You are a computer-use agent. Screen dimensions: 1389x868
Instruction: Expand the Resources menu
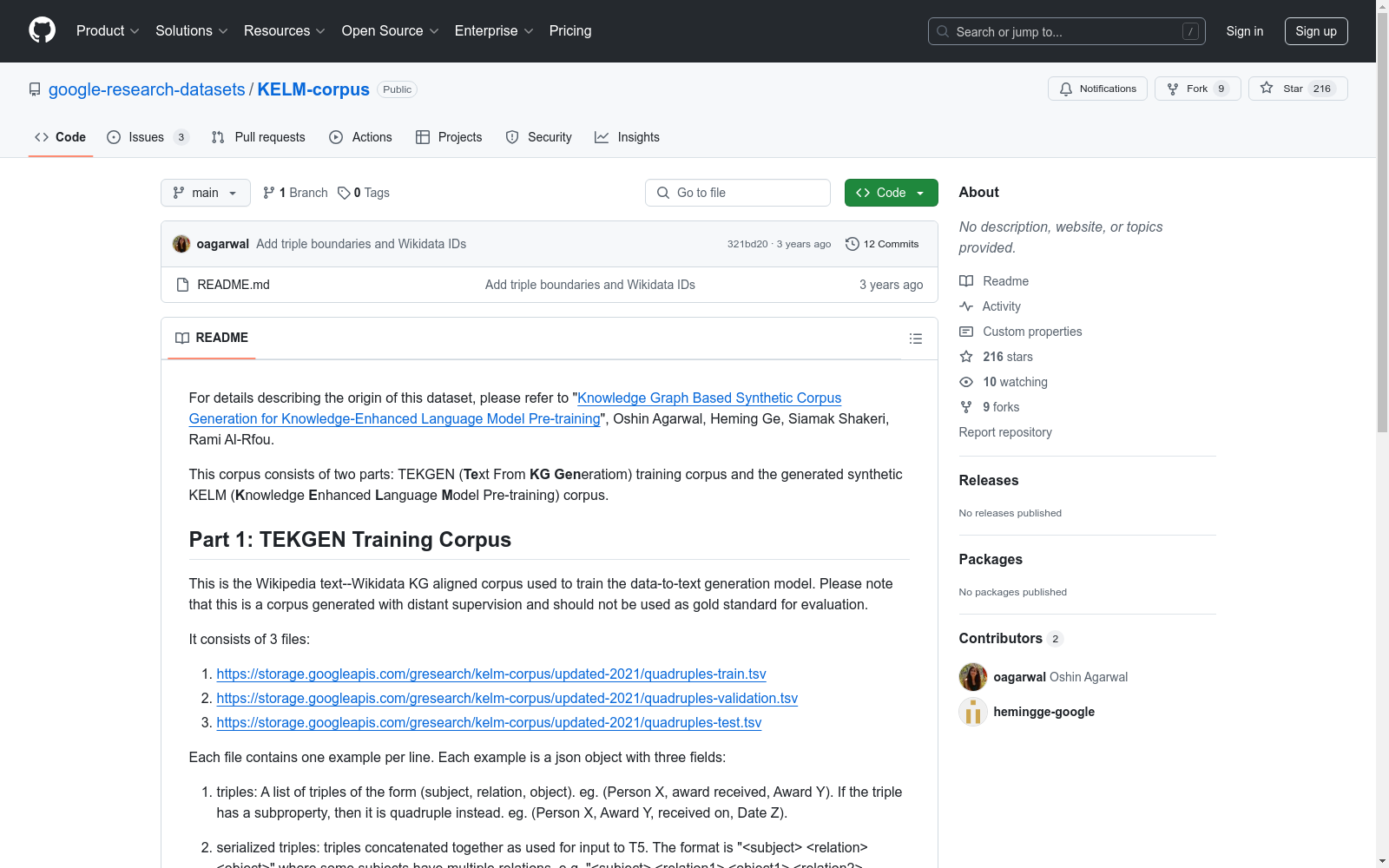285,31
